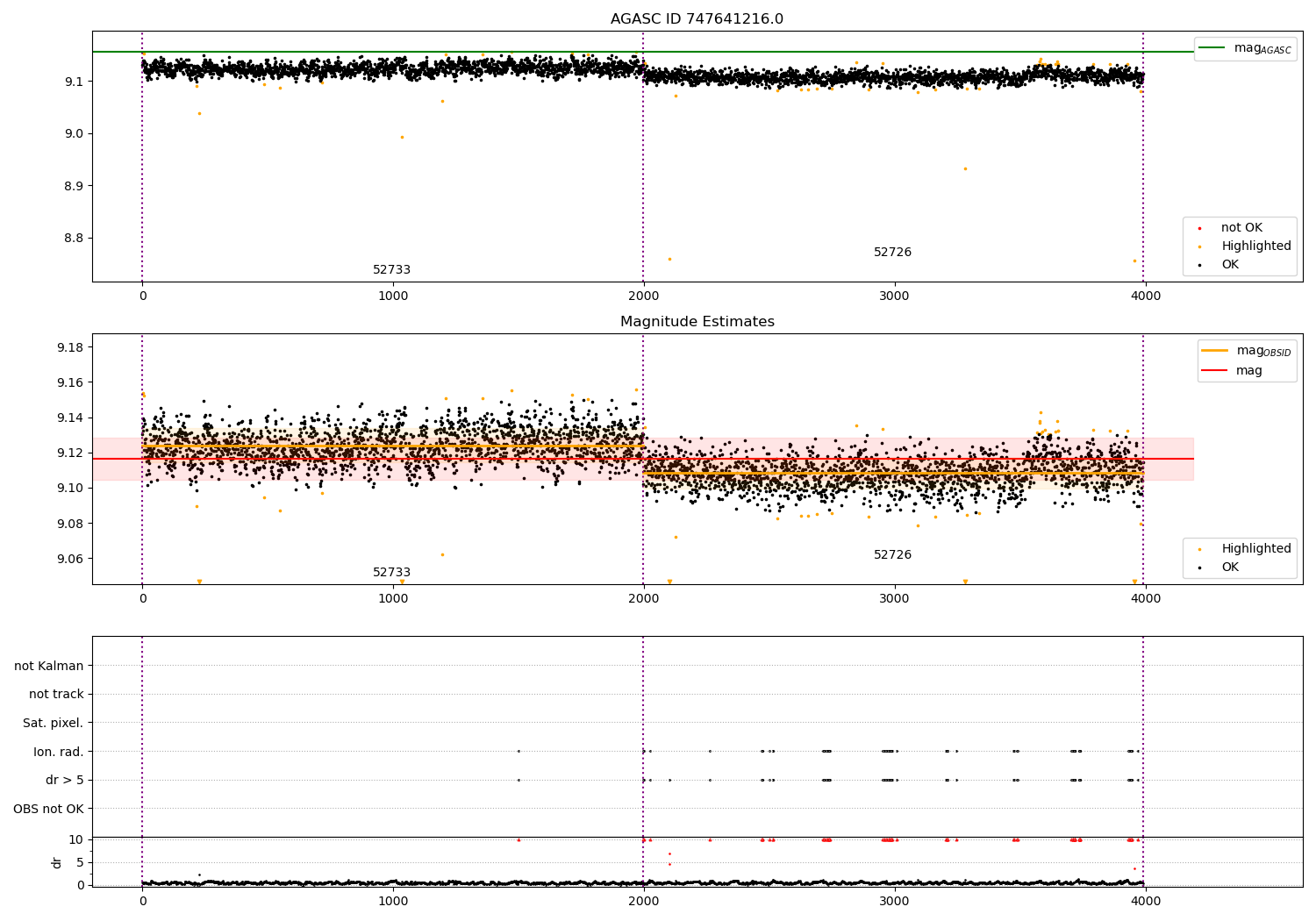Click the "Sat. pixel." row label
The height and width of the screenshot is (921, 1316).
(54, 723)
